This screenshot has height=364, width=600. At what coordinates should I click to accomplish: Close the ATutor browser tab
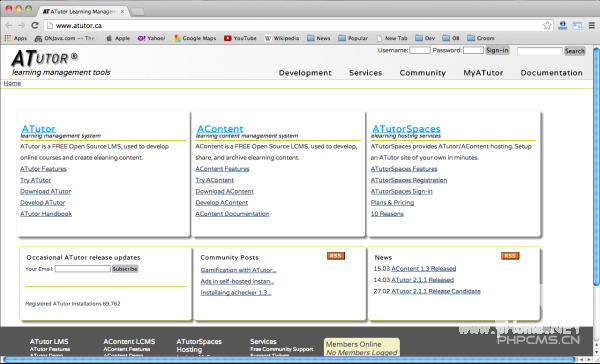click(122, 11)
